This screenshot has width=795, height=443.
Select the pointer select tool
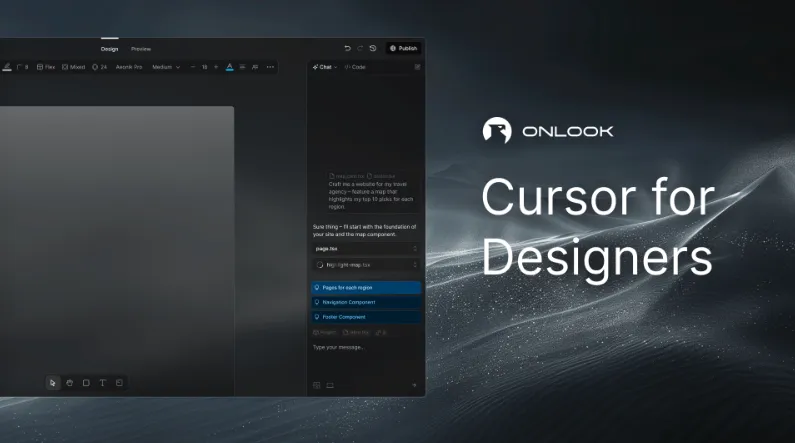53,383
